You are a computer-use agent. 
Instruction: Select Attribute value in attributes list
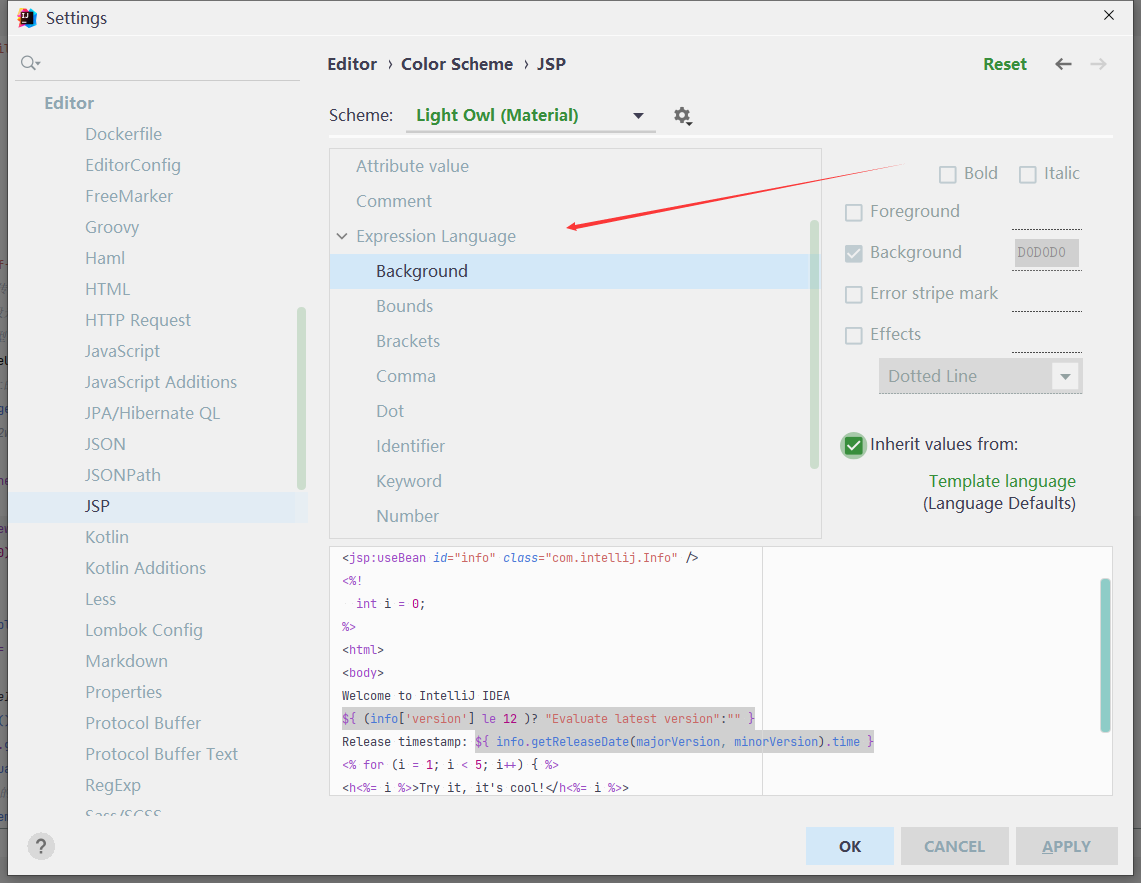click(412, 166)
